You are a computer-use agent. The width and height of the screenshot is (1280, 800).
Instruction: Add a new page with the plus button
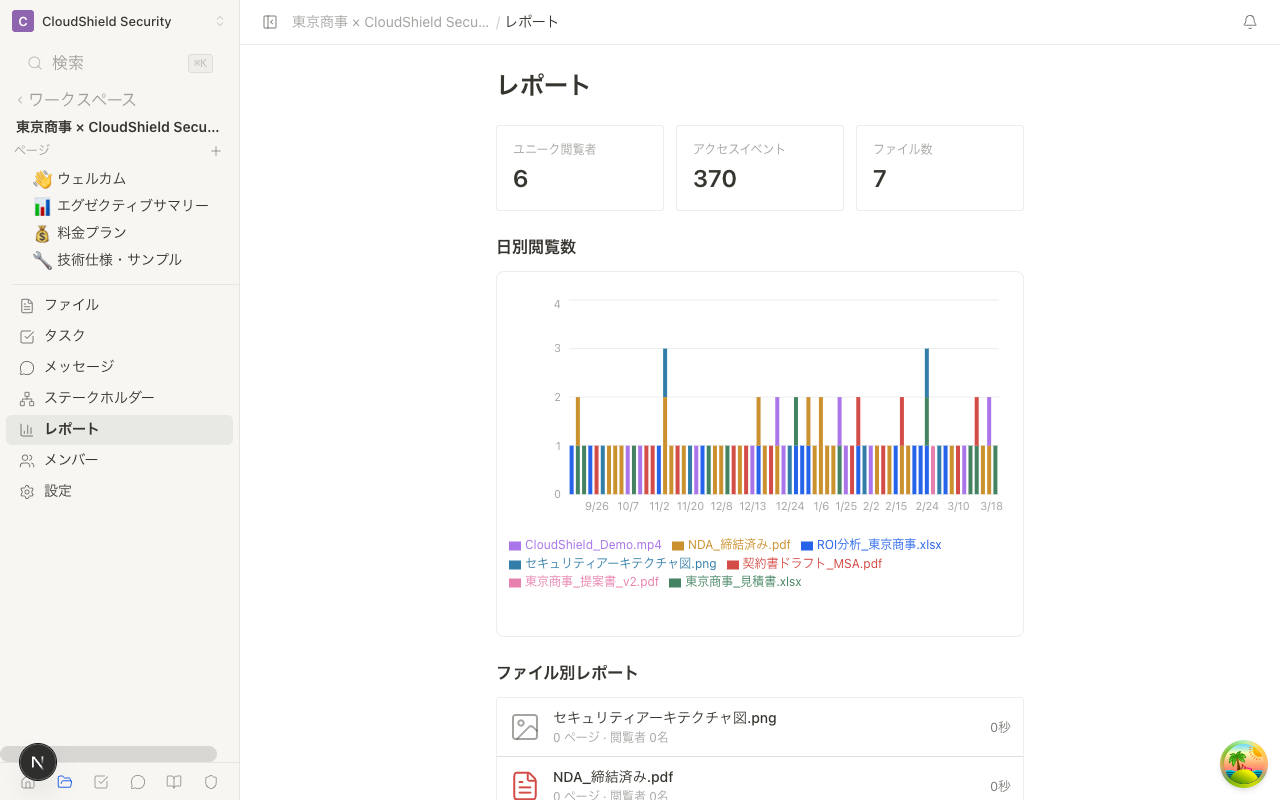click(x=215, y=150)
